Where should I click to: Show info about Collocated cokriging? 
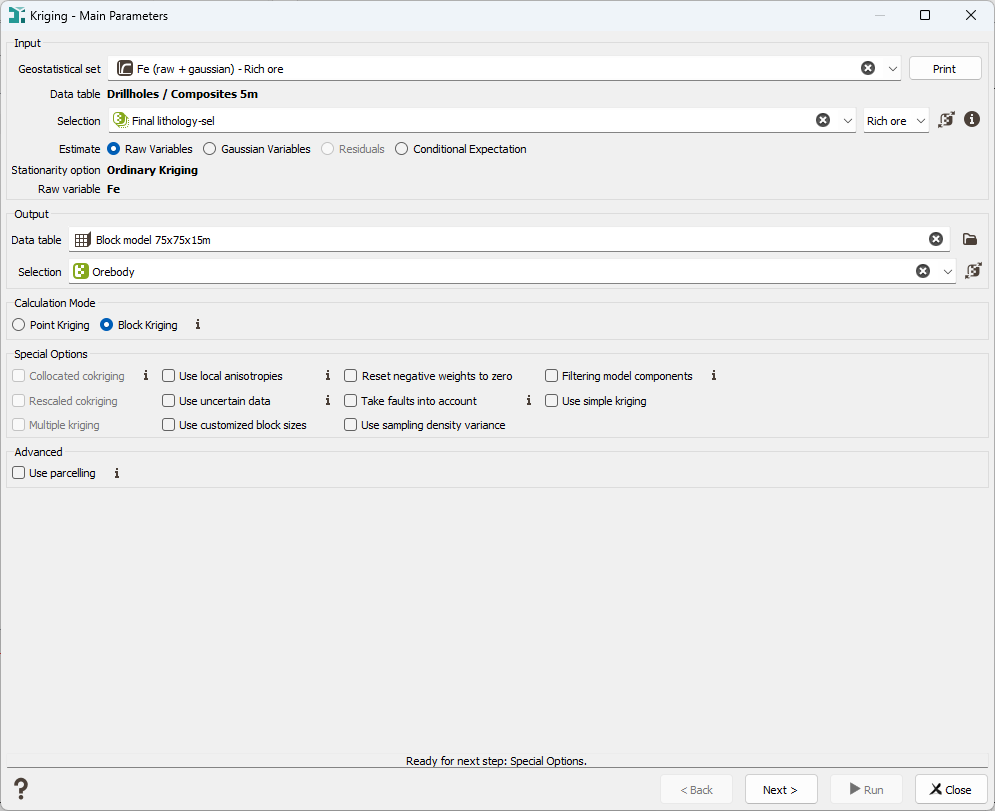(145, 375)
